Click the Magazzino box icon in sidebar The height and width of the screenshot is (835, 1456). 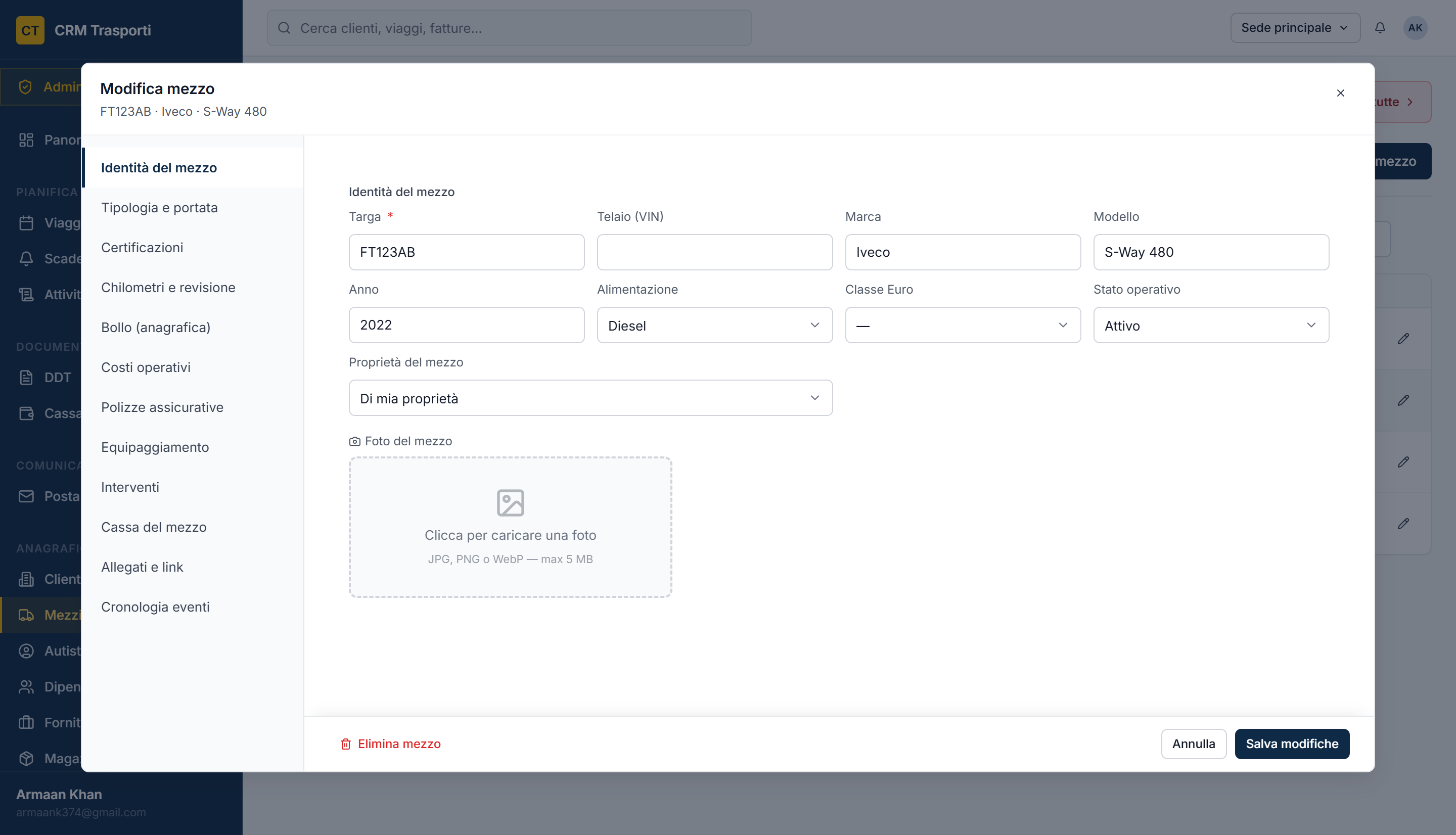[26, 758]
